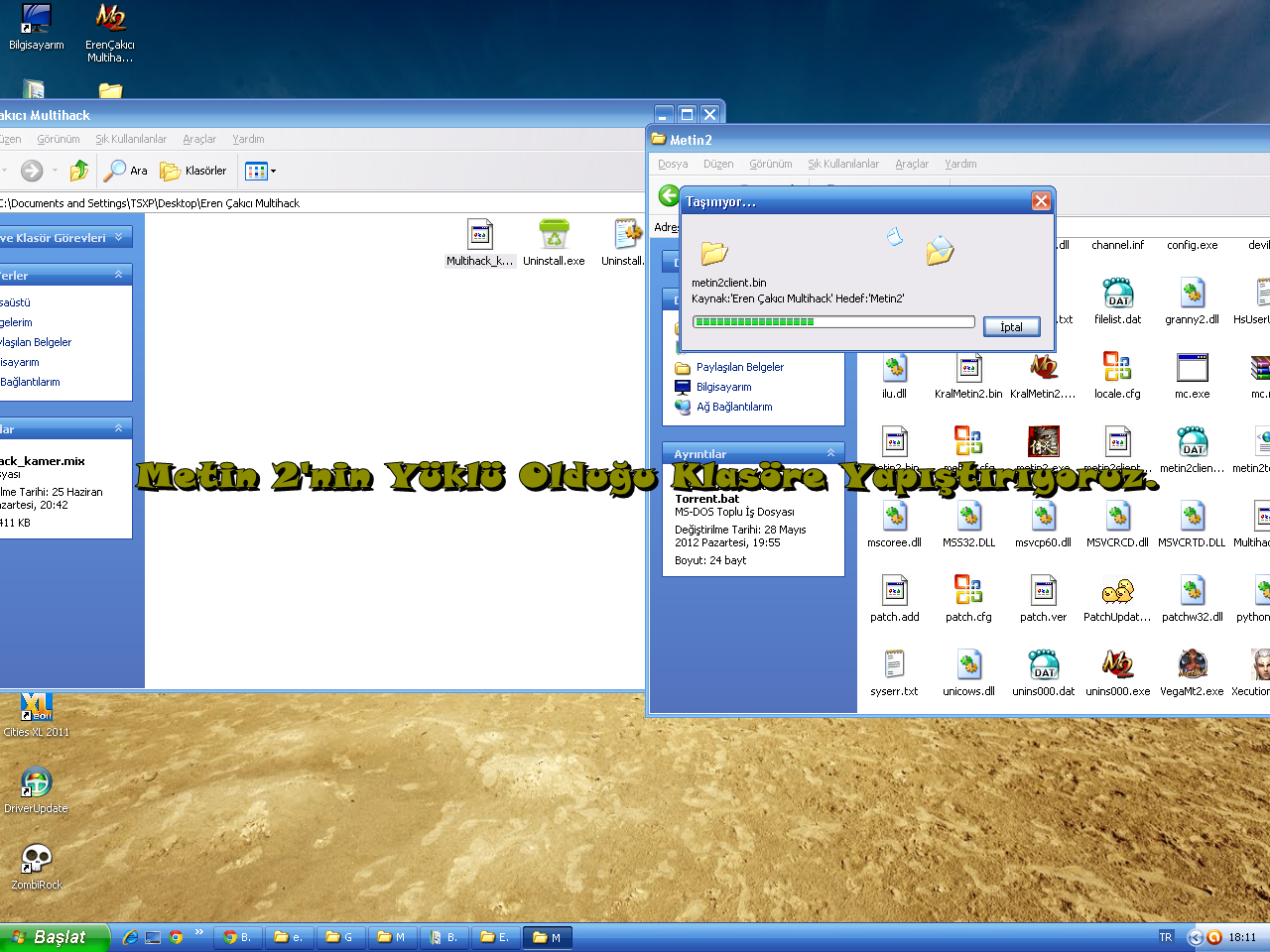Click Ağ Bağlantılarım link in Multihack sidebar
This screenshot has height=952, width=1270.
click(30, 382)
